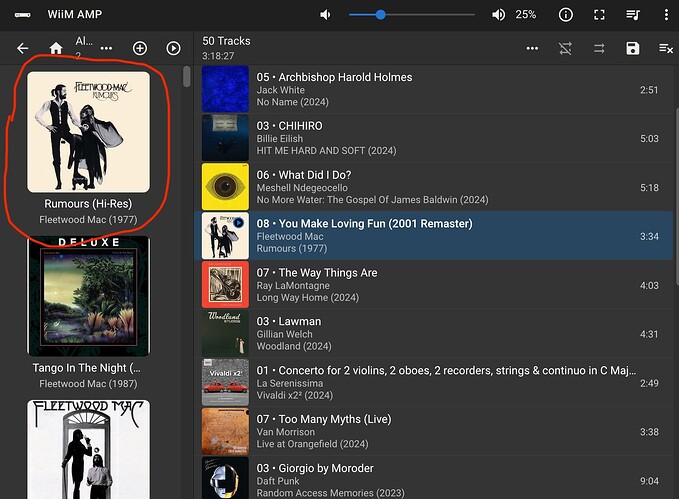Click the 50 Tracks header text
The width and height of the screenshot is (679, 499).
point(226,41)
